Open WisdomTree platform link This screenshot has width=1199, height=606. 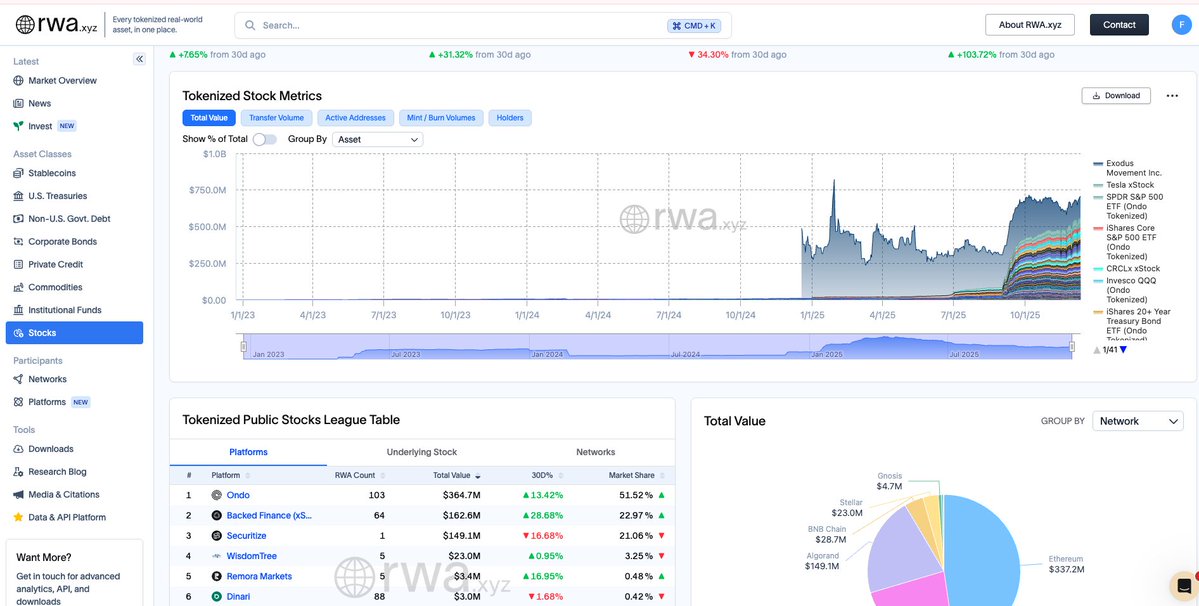tap(252, 556)
